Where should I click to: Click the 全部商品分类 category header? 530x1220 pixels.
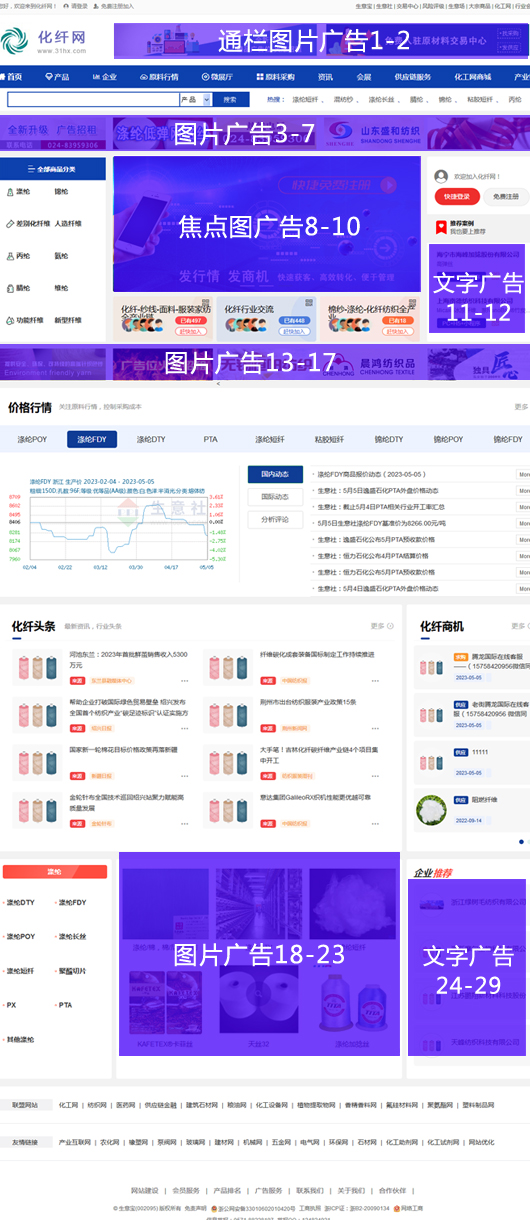tap(53, 169)
